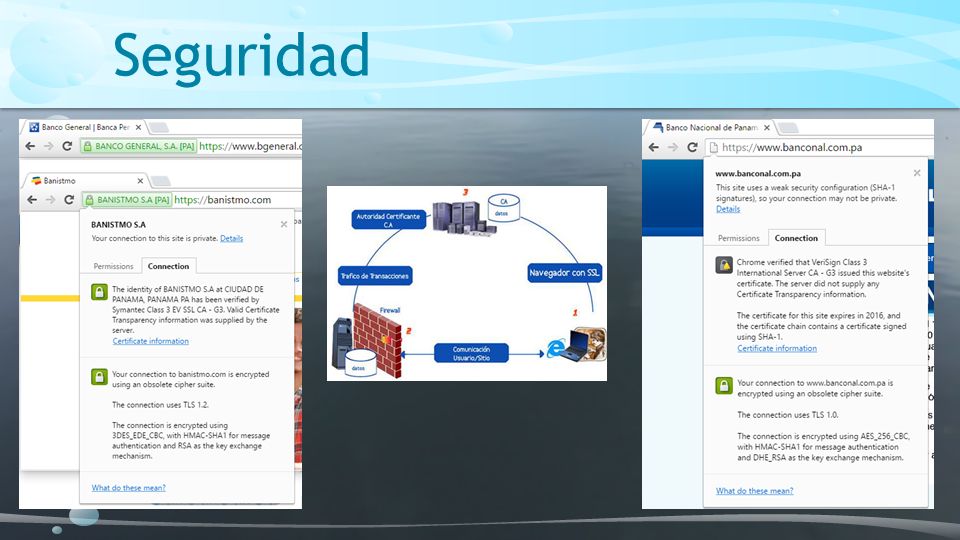Click Autoridad Certificante CA label in diagram
Viewport: 960px width, 540px height.
click(388, 220)
